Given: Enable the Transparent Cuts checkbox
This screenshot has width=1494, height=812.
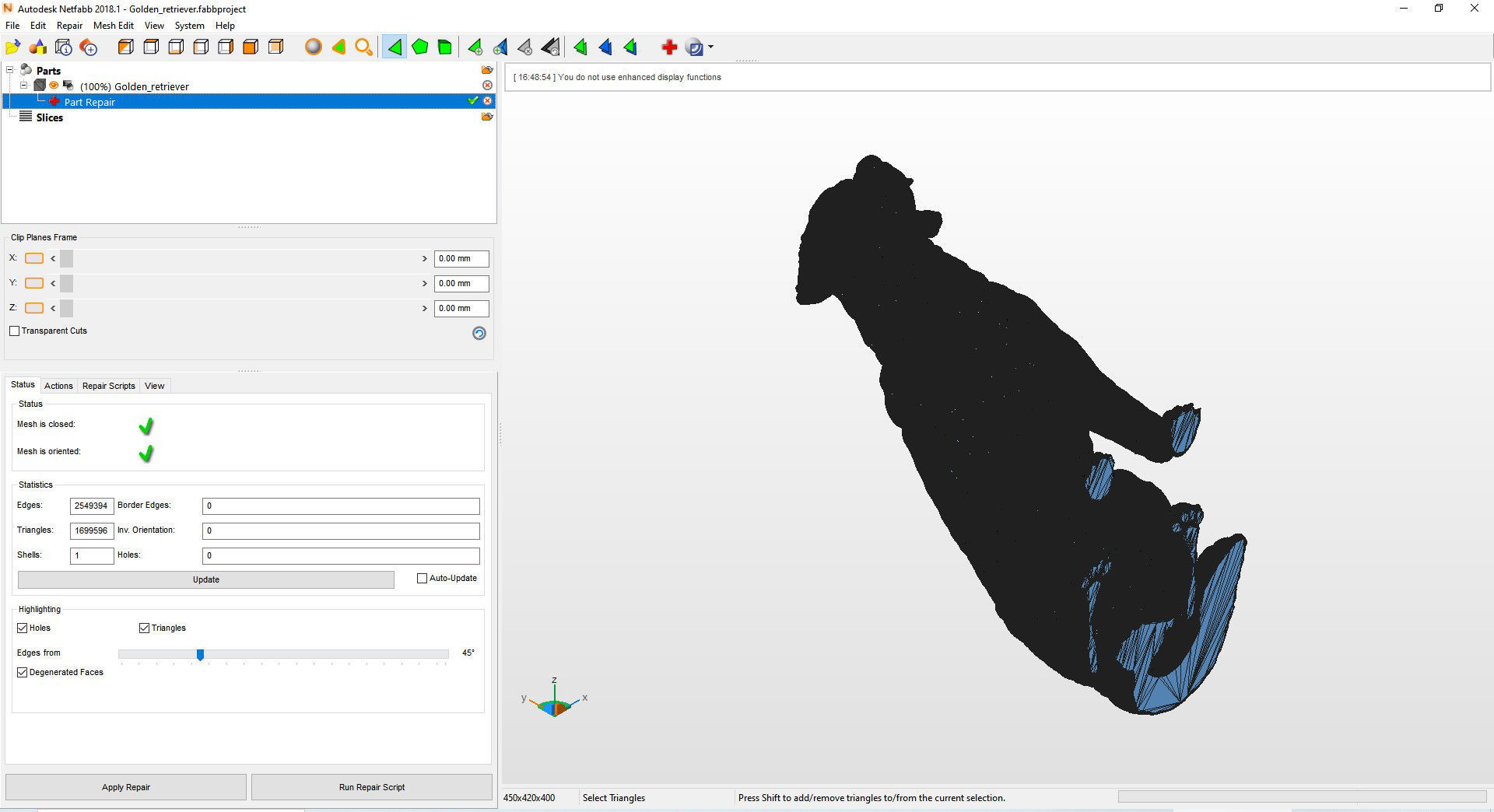Looking at the screenshot, I should click(x=15, y=331).
